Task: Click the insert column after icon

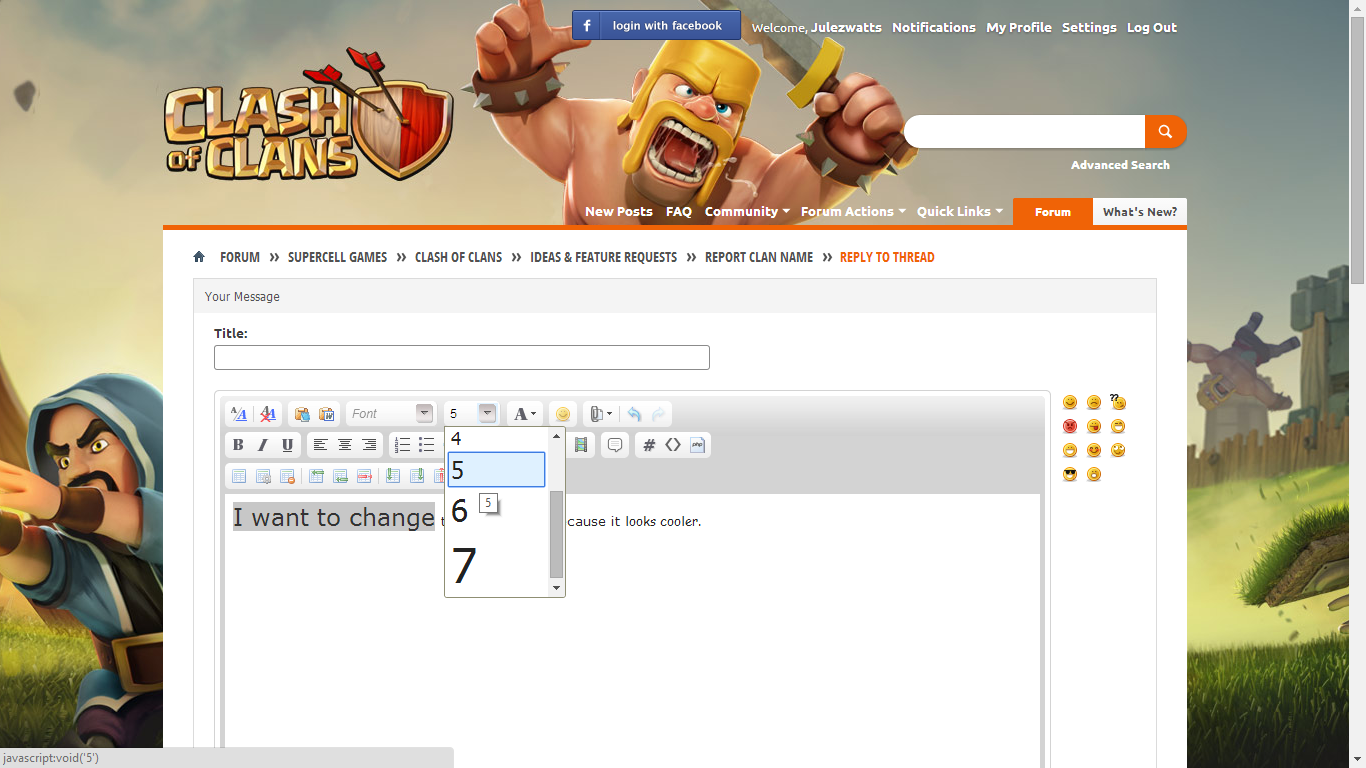Action: pyautogui.click(x=417, y=476)
